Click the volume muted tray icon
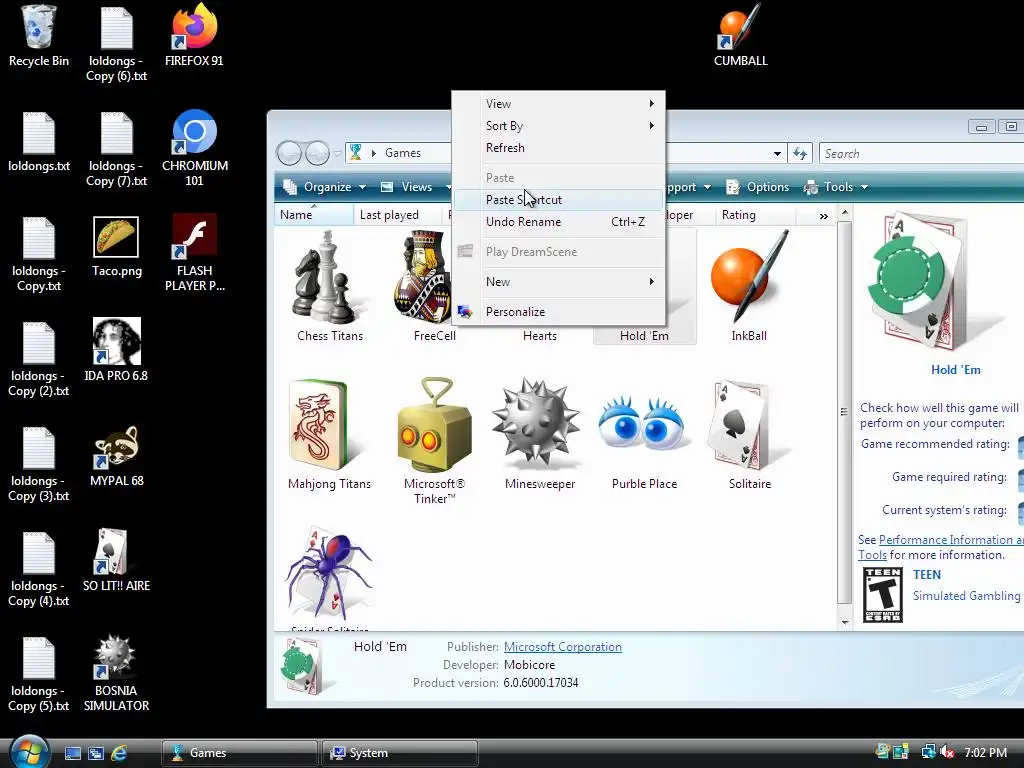This screenshot has width=1024, height=768. (947, 752)
